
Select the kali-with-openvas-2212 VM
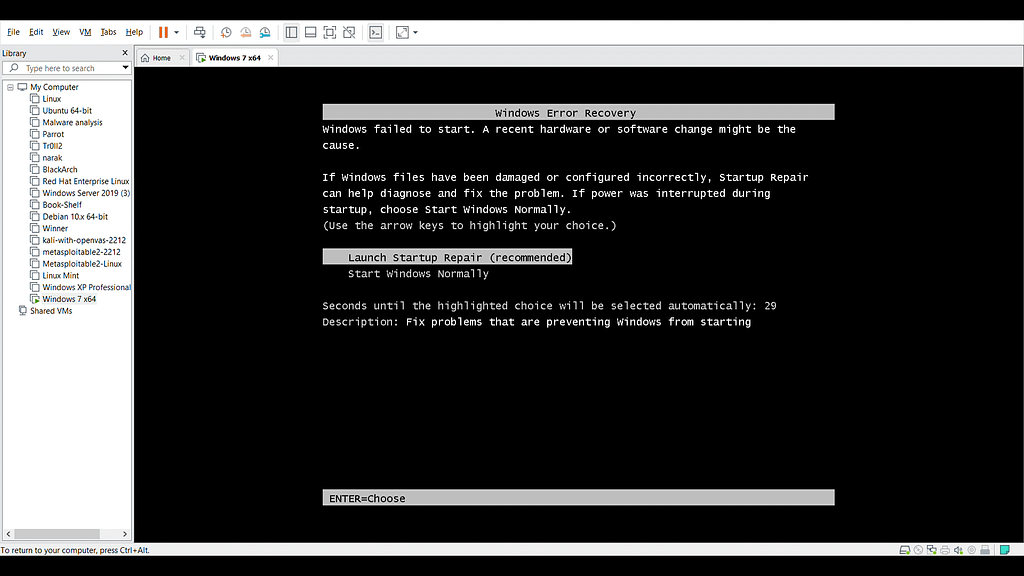point(84,240)
